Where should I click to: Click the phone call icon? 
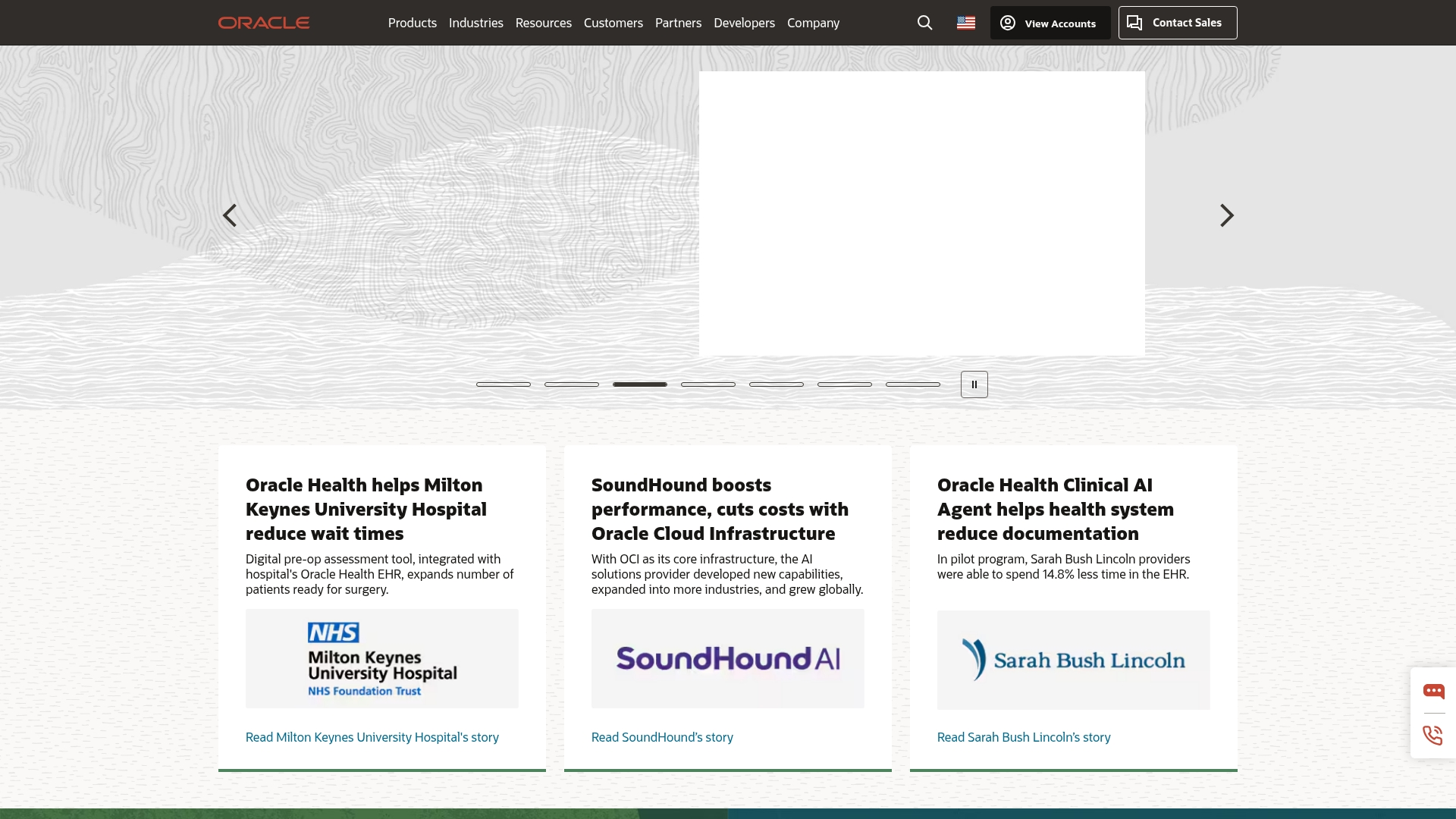coord(1432,735)
